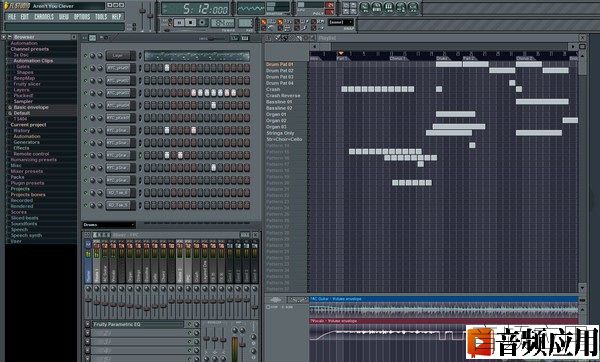Select Drum Pat 01 pattern in playlist
This screenshot has width=600, height=362.
pos(280,65)
